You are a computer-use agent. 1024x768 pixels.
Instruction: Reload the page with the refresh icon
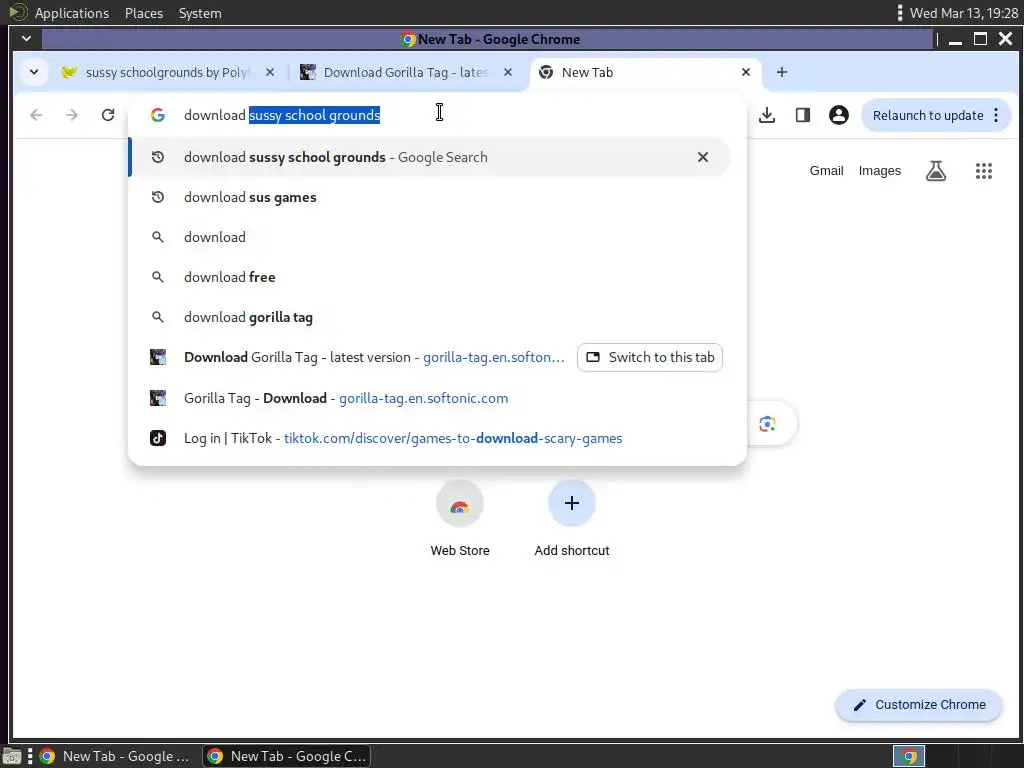pyautogui.click(x=108, y=115)
